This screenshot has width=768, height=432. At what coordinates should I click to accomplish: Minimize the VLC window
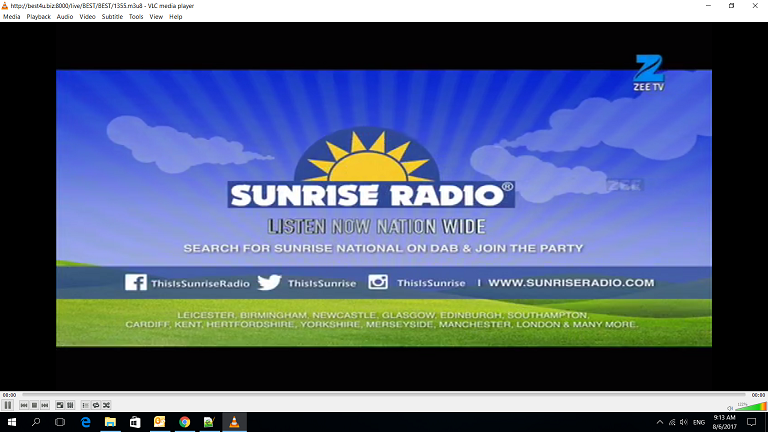point(708,6)
